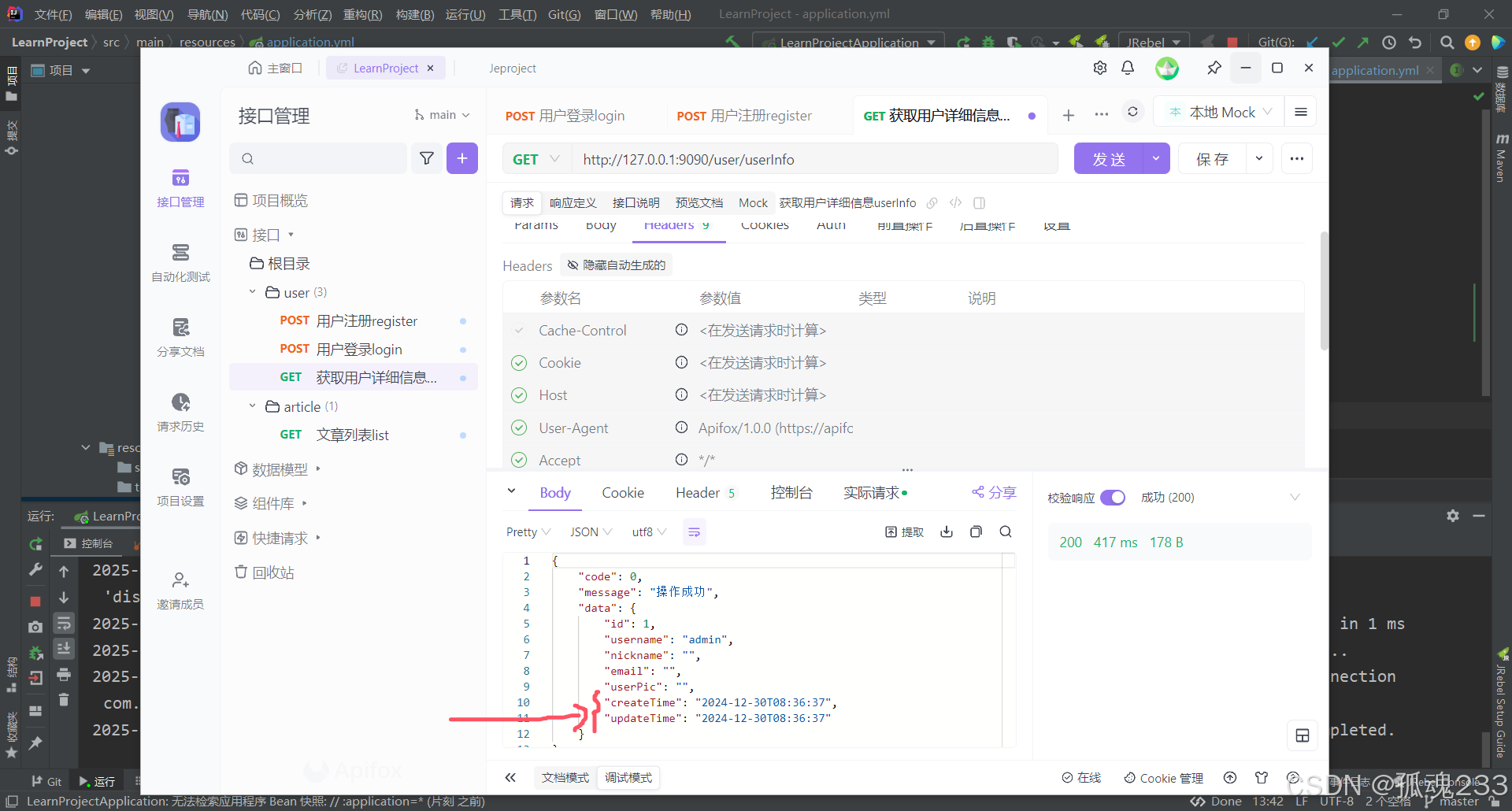Click the user avatar icon
The height and width of the screenshot is (811, 1512).
coord(1167,69)
